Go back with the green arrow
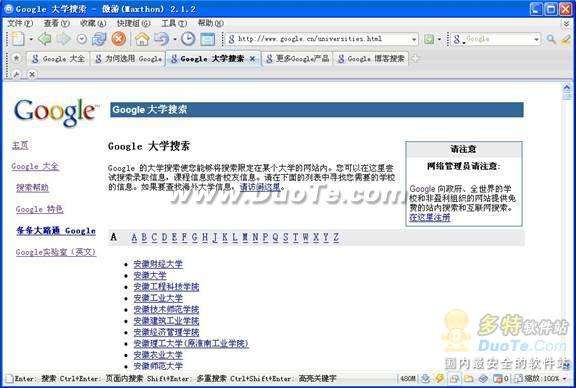The height and width of the screenshot is (388, 576). (45, 39)
